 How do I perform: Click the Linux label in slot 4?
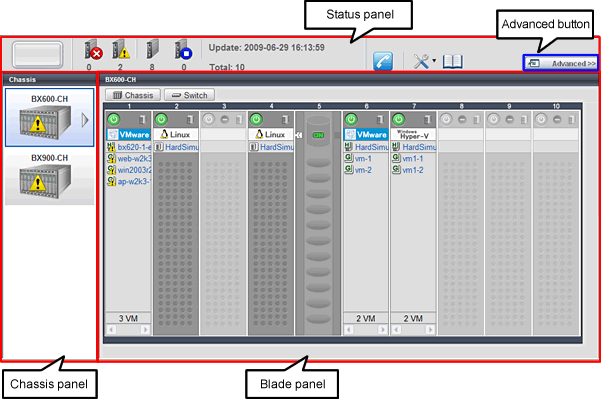[x=271, y=135]
